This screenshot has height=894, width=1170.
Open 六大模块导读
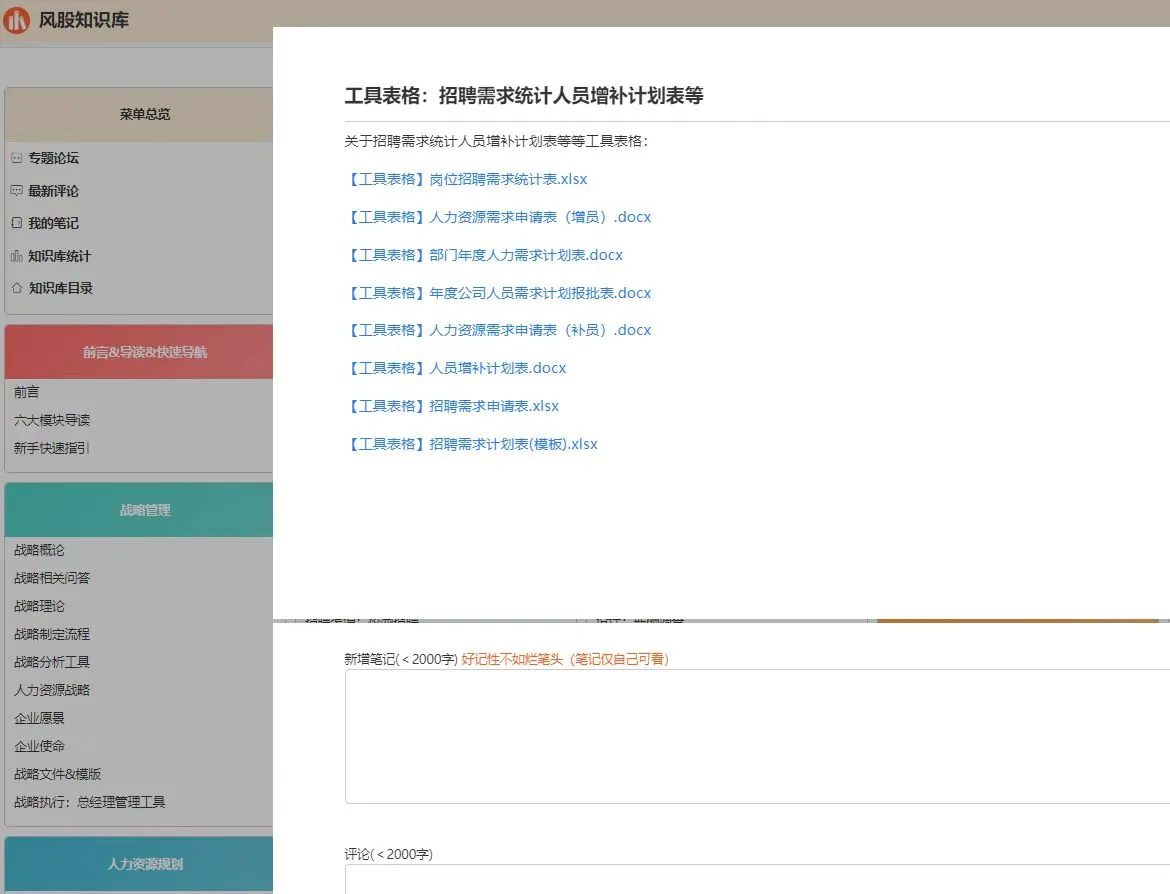(x=51, y=420)
